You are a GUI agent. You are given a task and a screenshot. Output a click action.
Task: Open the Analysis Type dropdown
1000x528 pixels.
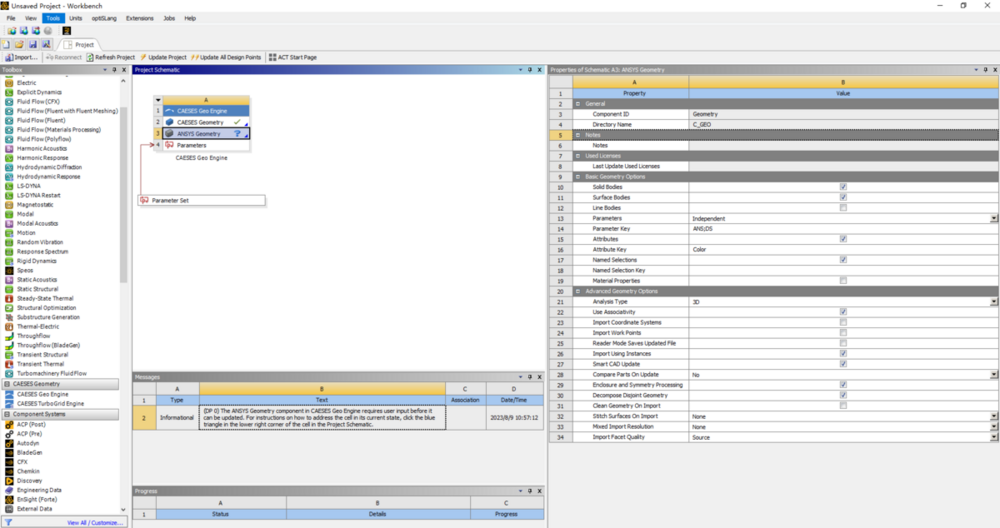click(x=994, y=302)
